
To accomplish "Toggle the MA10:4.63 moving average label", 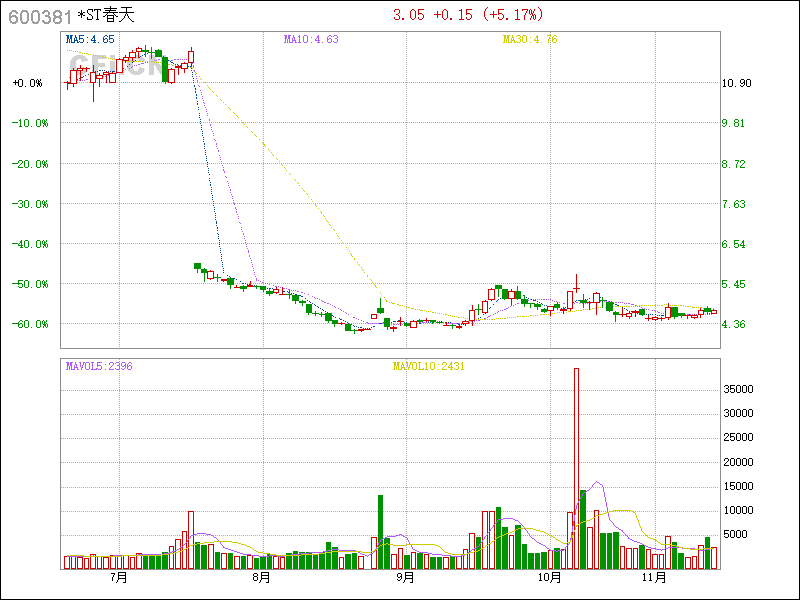I will tap(311, 40).
